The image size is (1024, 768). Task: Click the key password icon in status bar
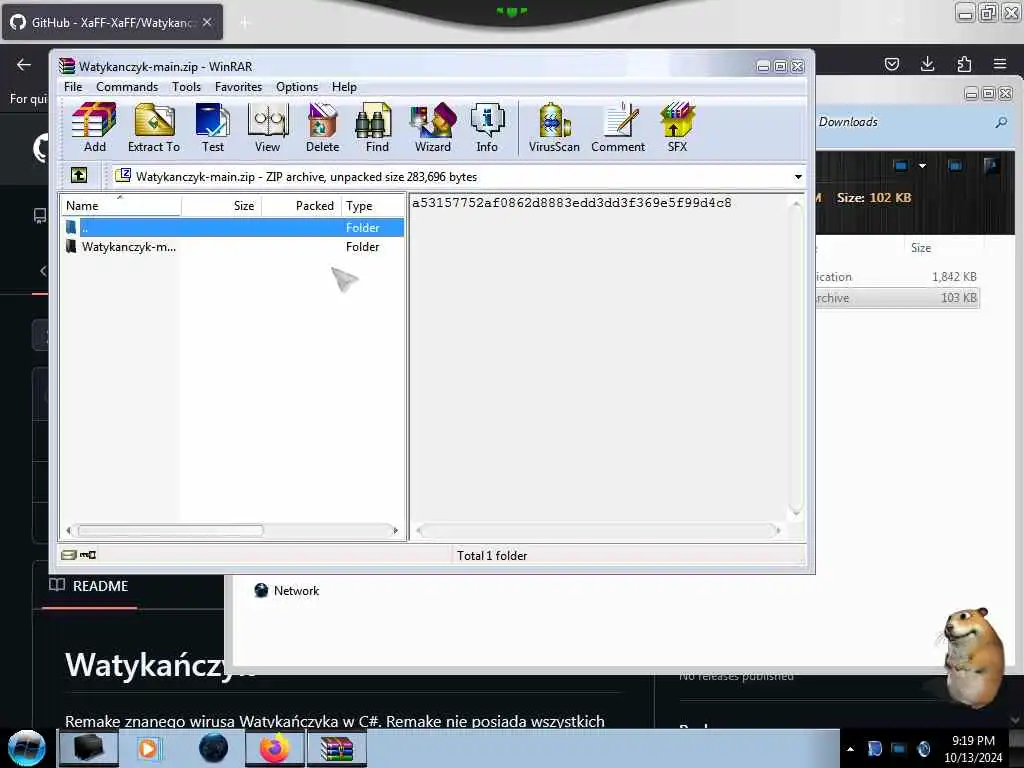coord(88,555)
